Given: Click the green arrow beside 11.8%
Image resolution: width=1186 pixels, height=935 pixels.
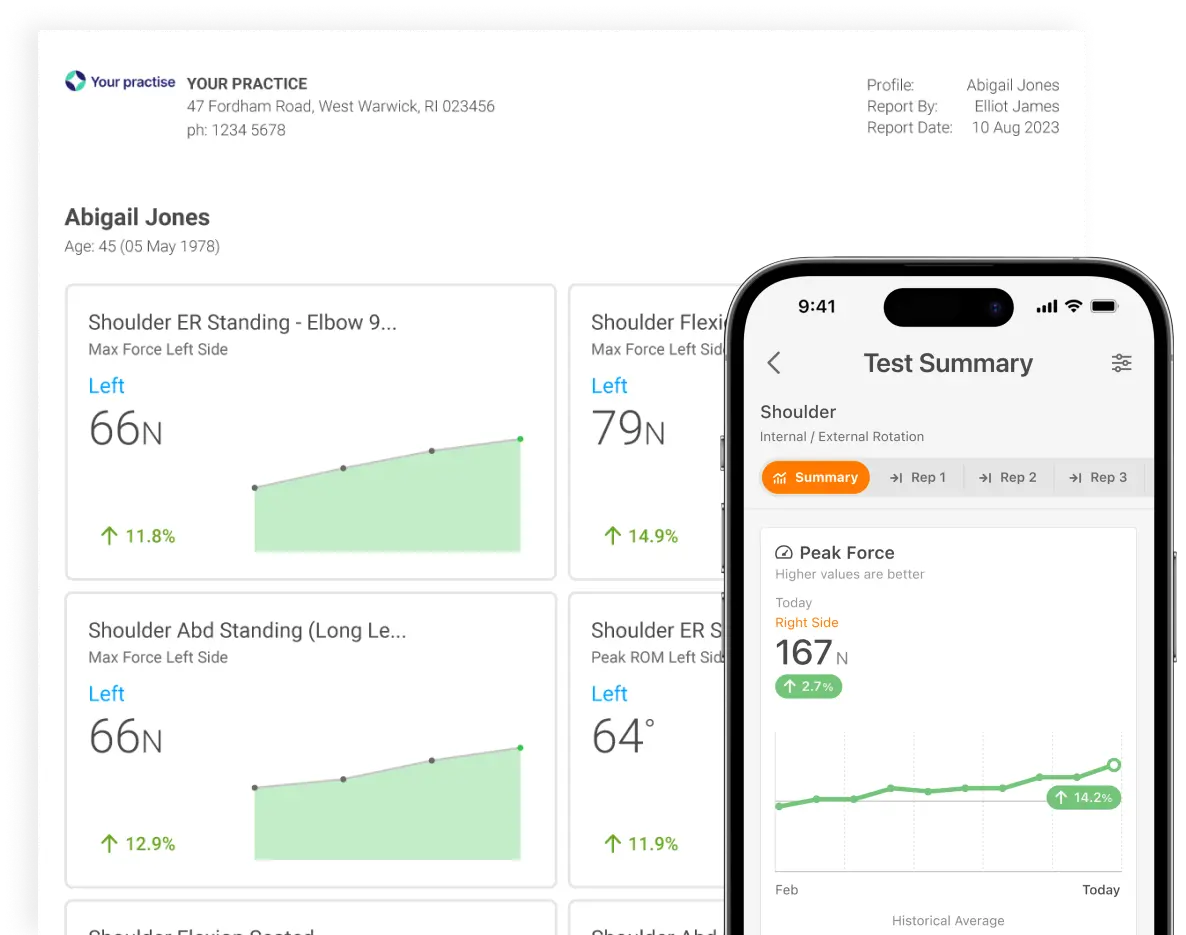Looking at the screenshot, I should point(109,536).
